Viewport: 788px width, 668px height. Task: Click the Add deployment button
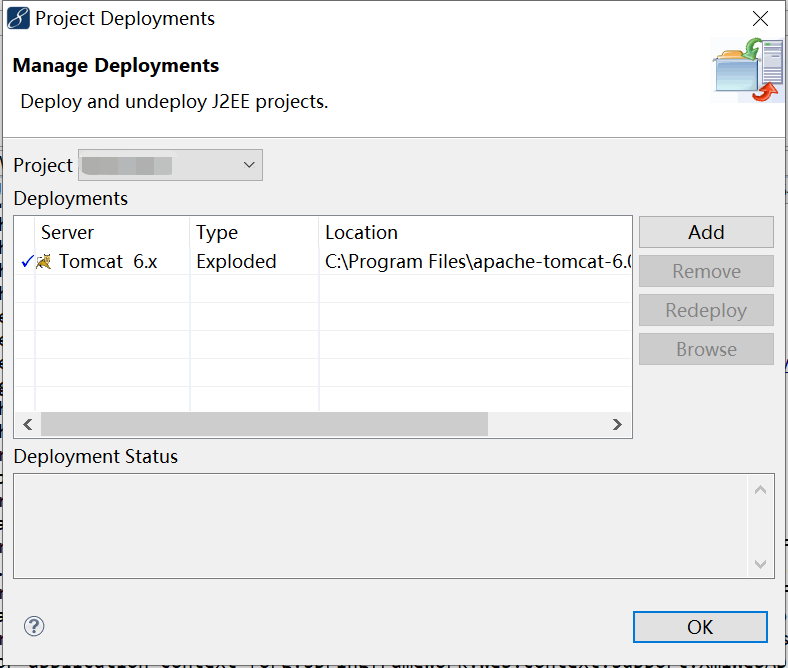click(x=706, y=232)
